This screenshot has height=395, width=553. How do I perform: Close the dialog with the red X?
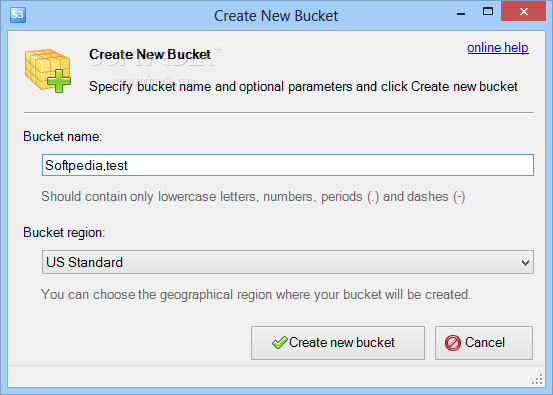[x=524, y=12]
